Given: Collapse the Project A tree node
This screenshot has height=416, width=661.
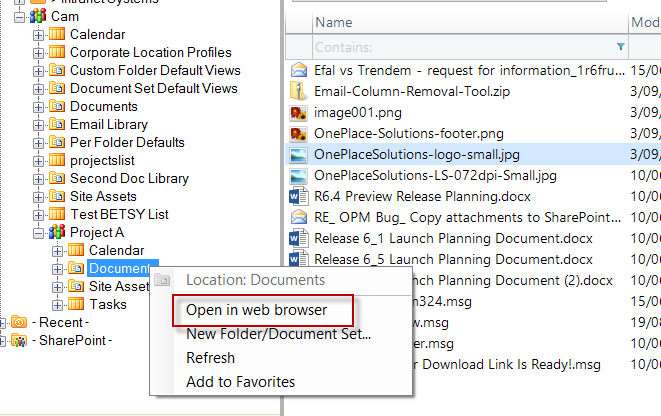Looking at the screenshot, I should pyautogui.click(x=38, y=232).
